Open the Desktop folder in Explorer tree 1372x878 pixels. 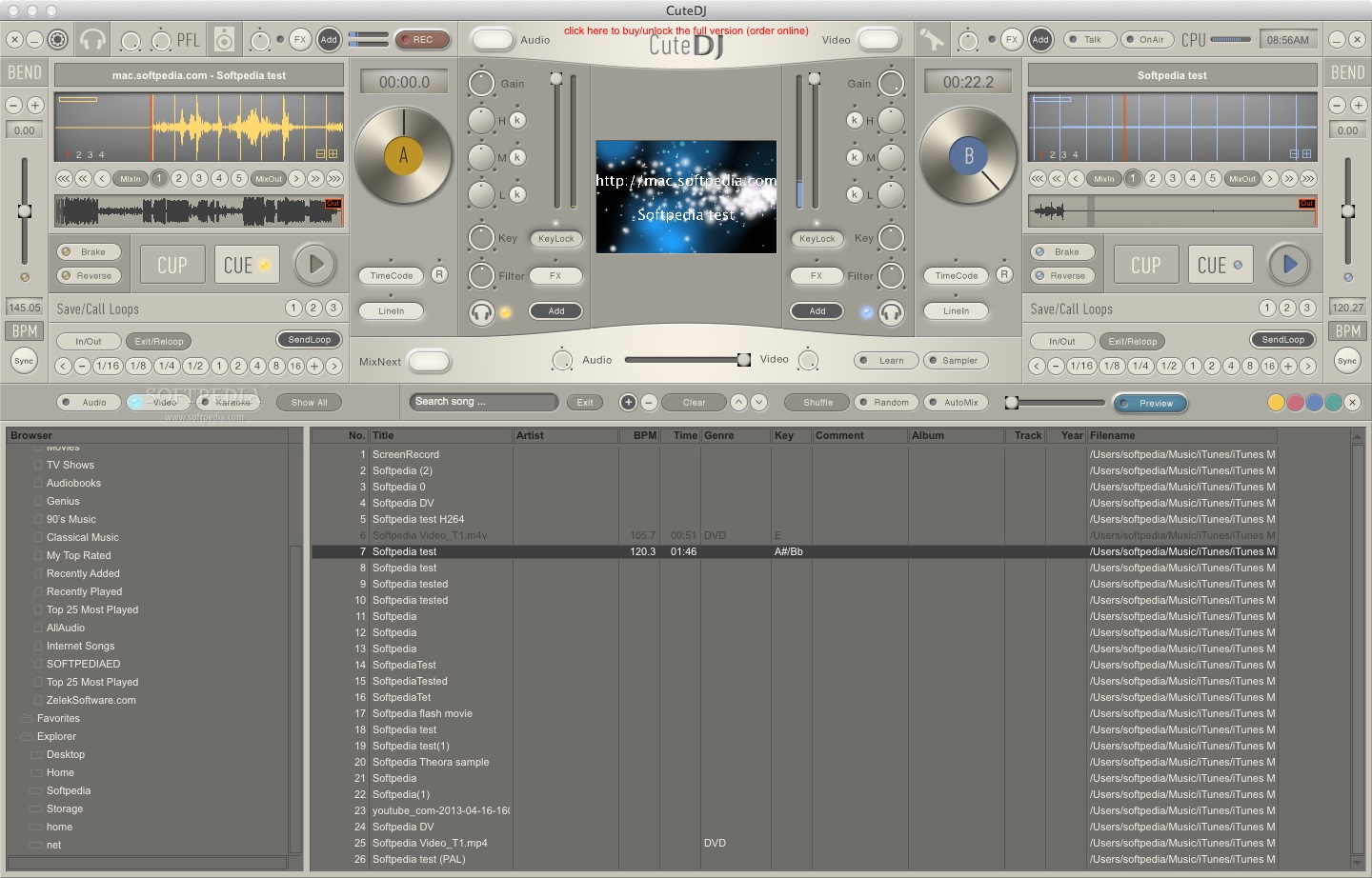pyautogui.click(x=66, y=755)
